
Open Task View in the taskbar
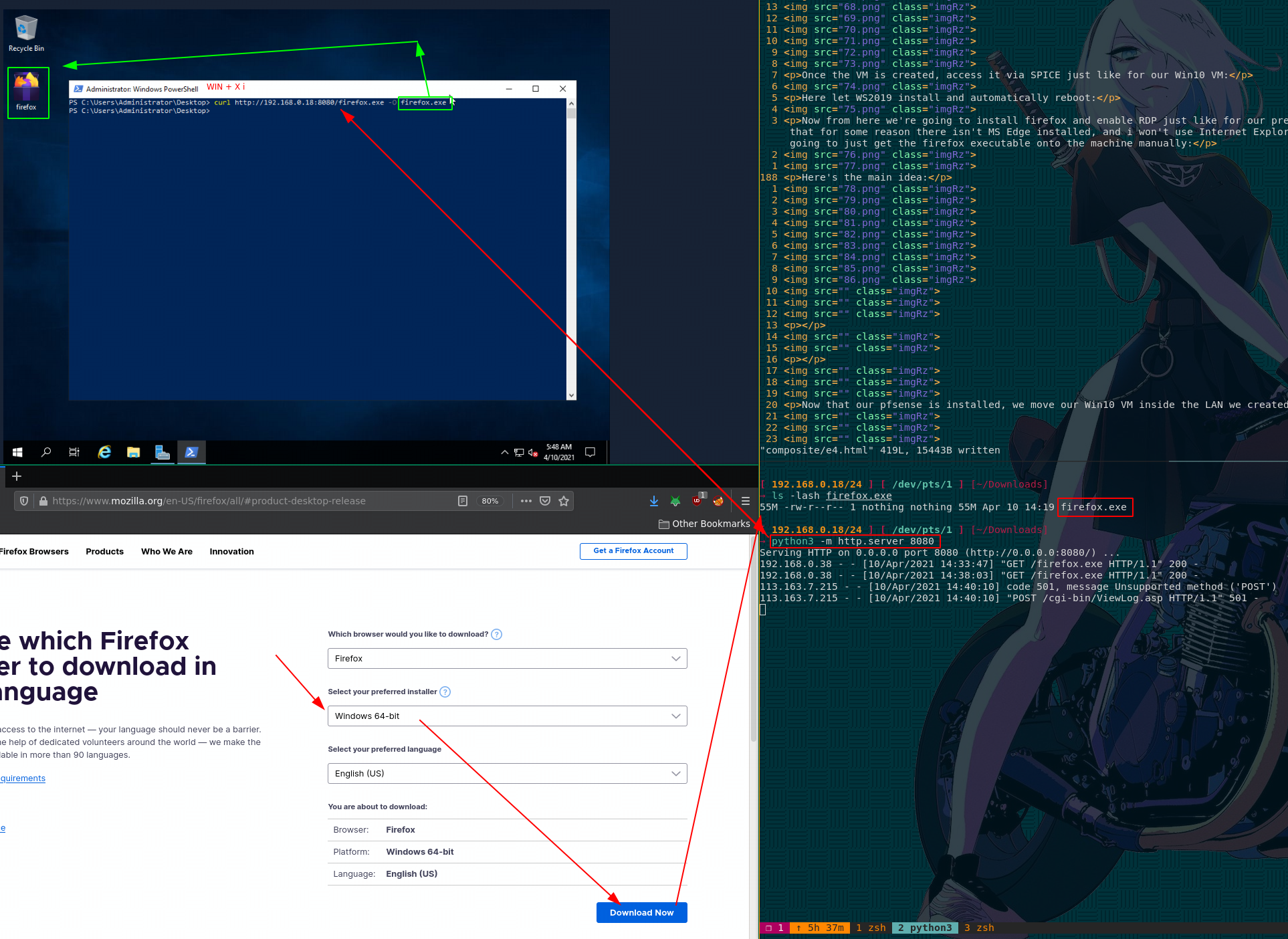[74, 452]
